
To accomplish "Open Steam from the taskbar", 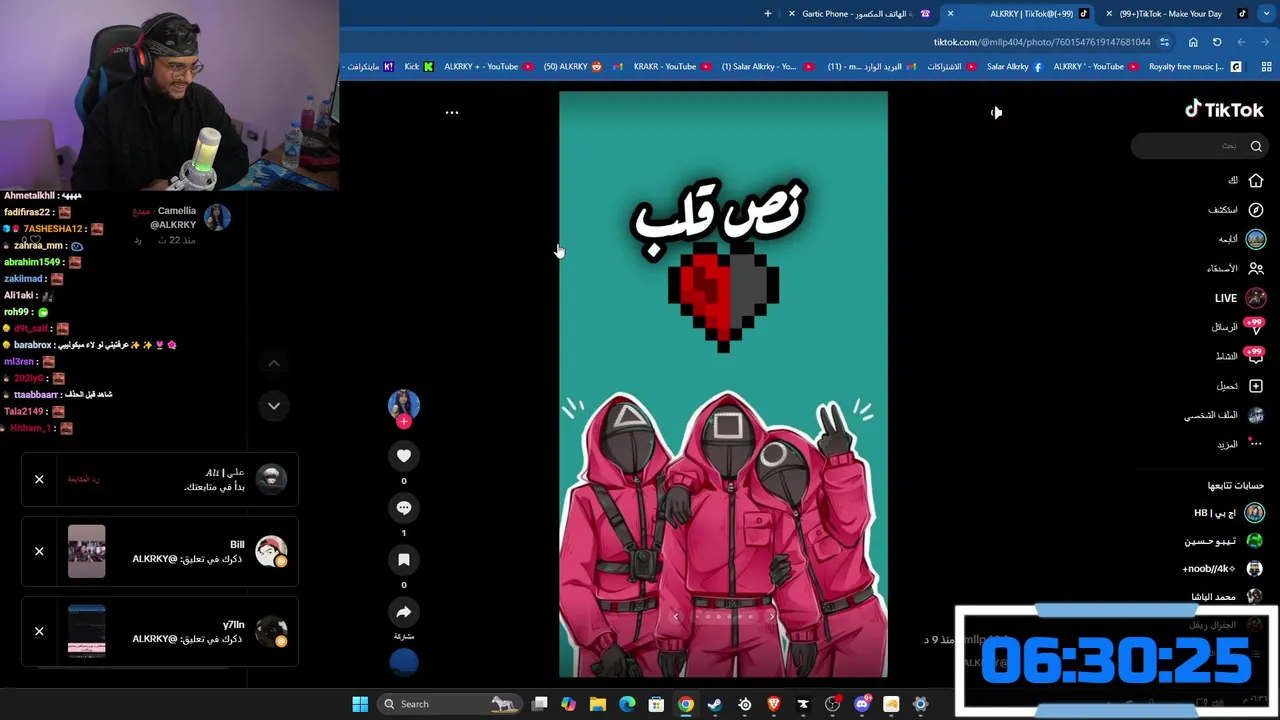I will coord(715,704).
